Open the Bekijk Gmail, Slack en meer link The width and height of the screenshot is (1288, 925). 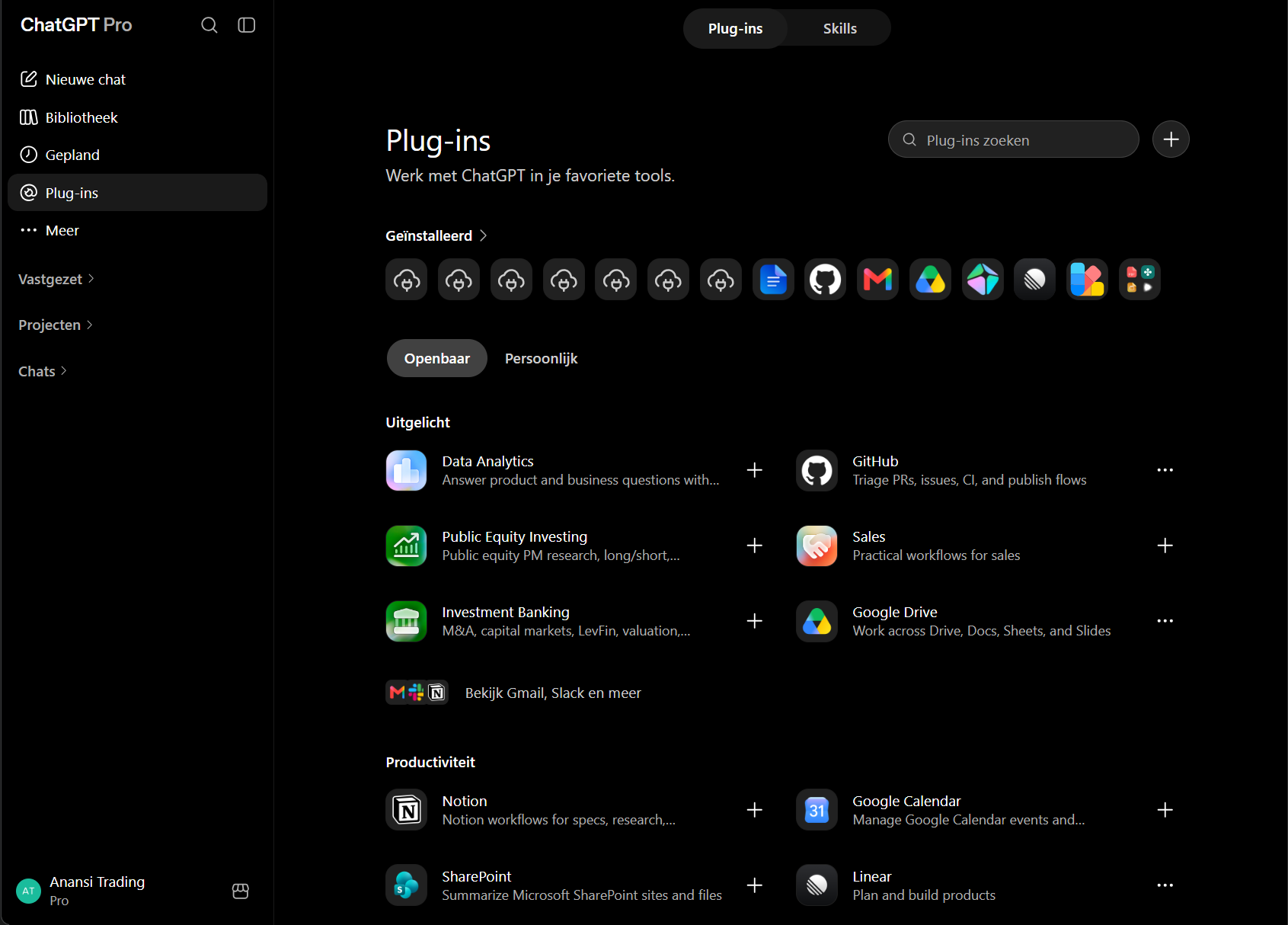click(513, 693)
